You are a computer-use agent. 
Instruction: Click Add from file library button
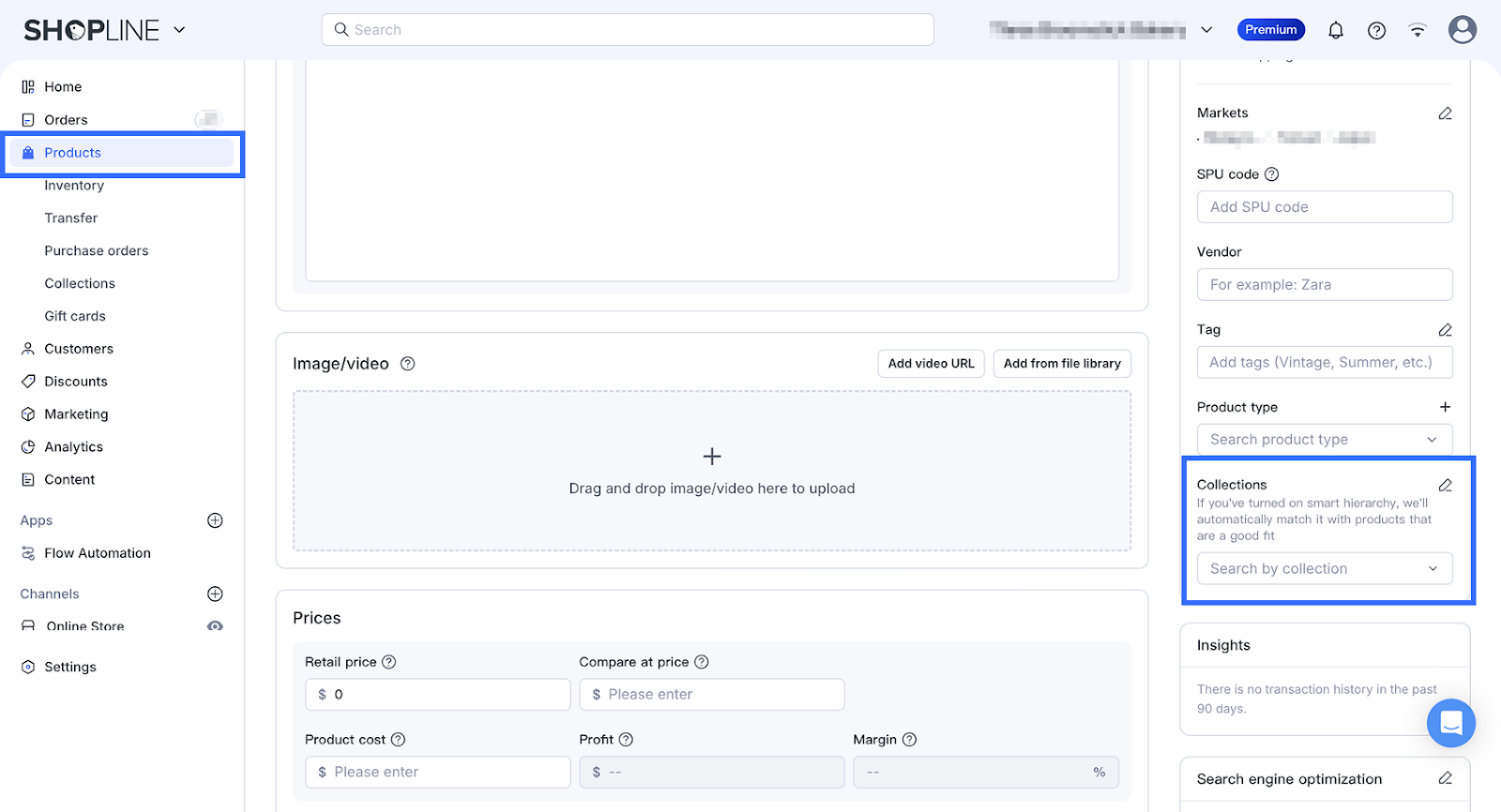[x=1062, y=364]
